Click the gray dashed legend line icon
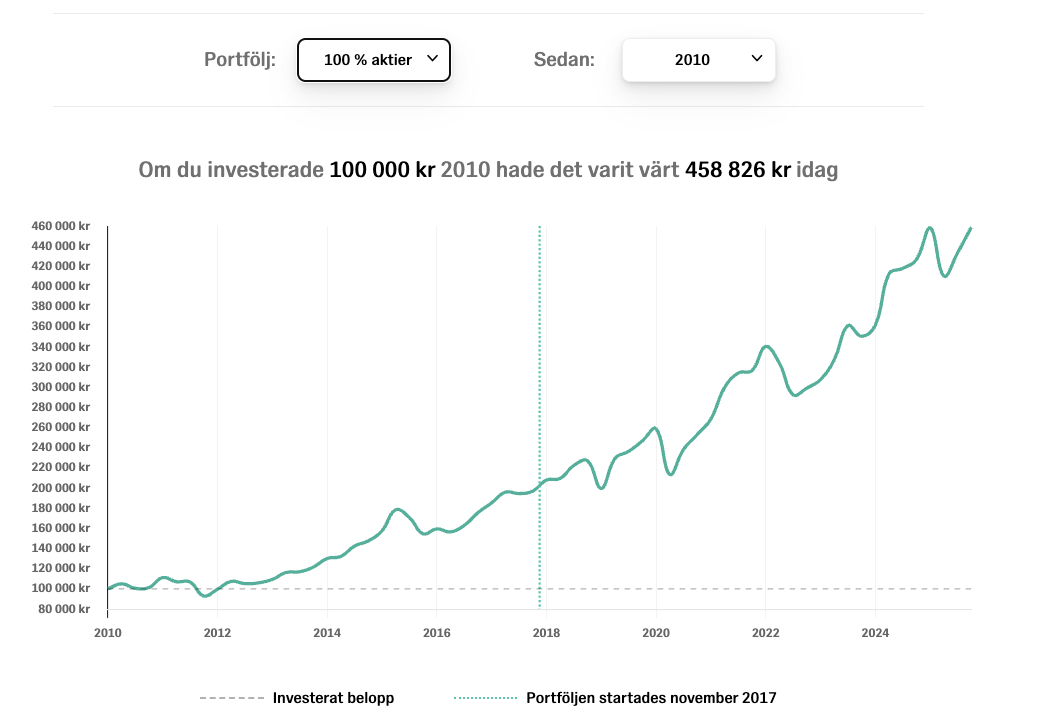This screenshot has width=1038, height=724. coord(229,698)
